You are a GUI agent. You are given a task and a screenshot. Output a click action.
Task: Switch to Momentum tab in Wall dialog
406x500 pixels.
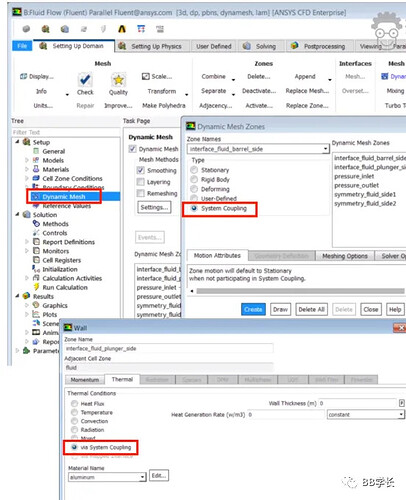[x=85, y=380]
